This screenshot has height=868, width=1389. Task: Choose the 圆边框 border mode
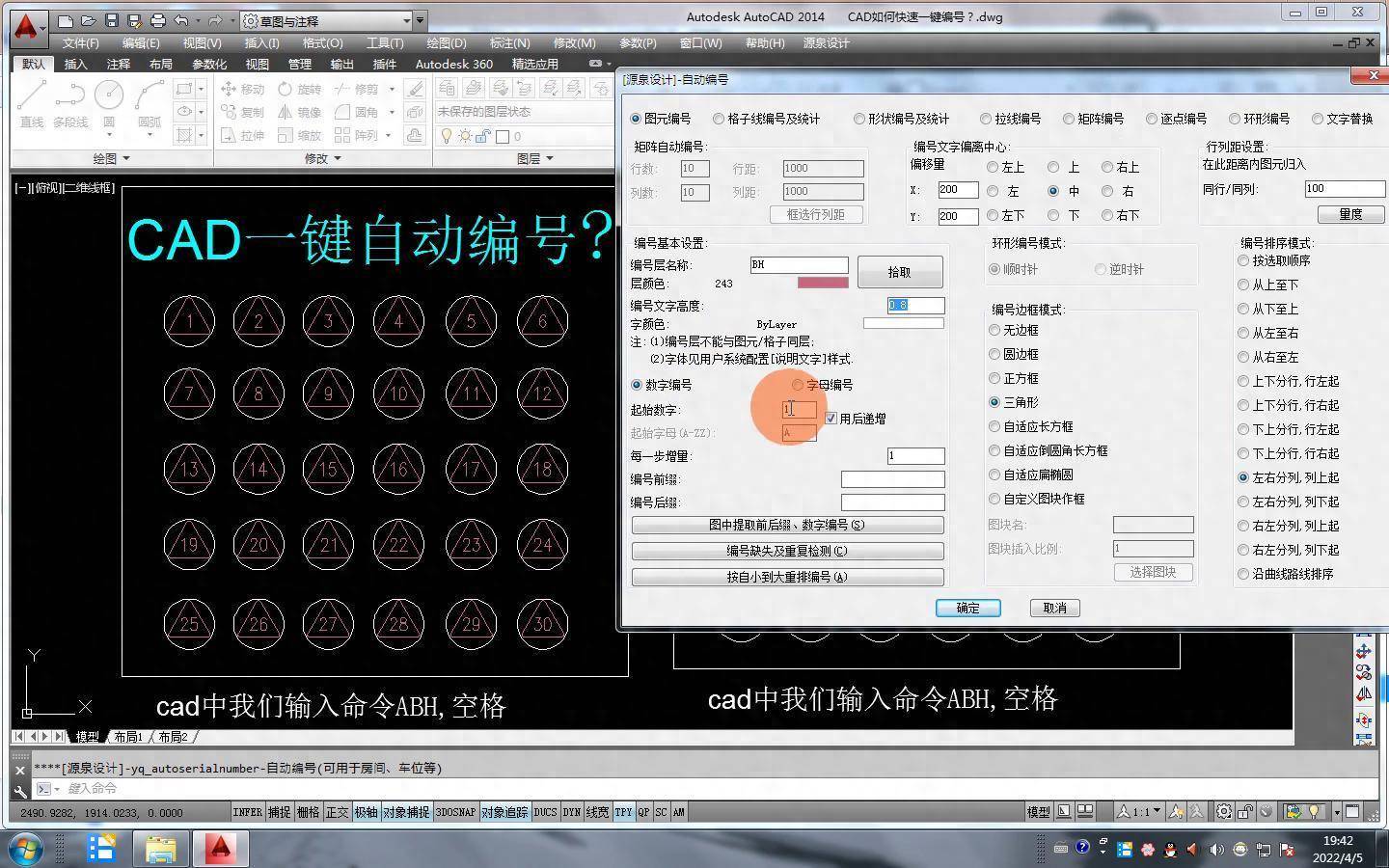click(x=994, y=354)
